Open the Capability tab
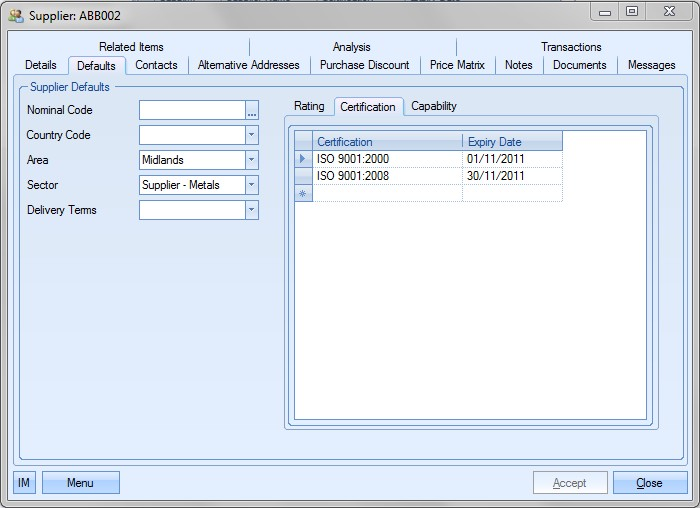Image resolution: width=700 pixels, height=508 pixels. click(x=434, y=106)
